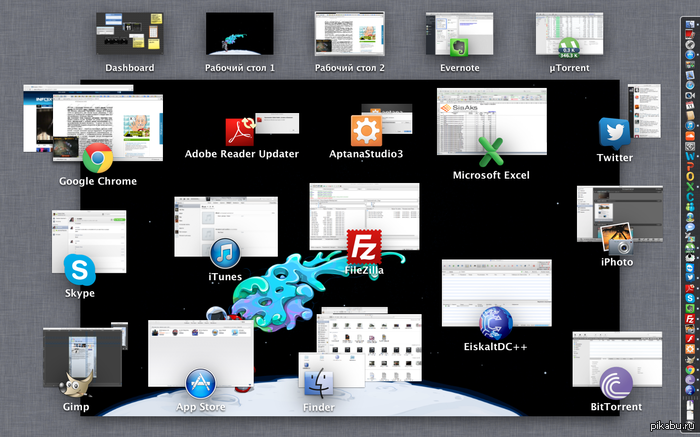Select the µTorrent space thumbnail

(x=569, y=36)
